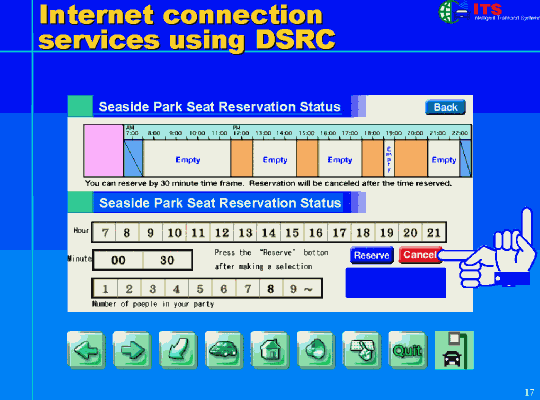Click the Quit icon button

tap(408, 350)
